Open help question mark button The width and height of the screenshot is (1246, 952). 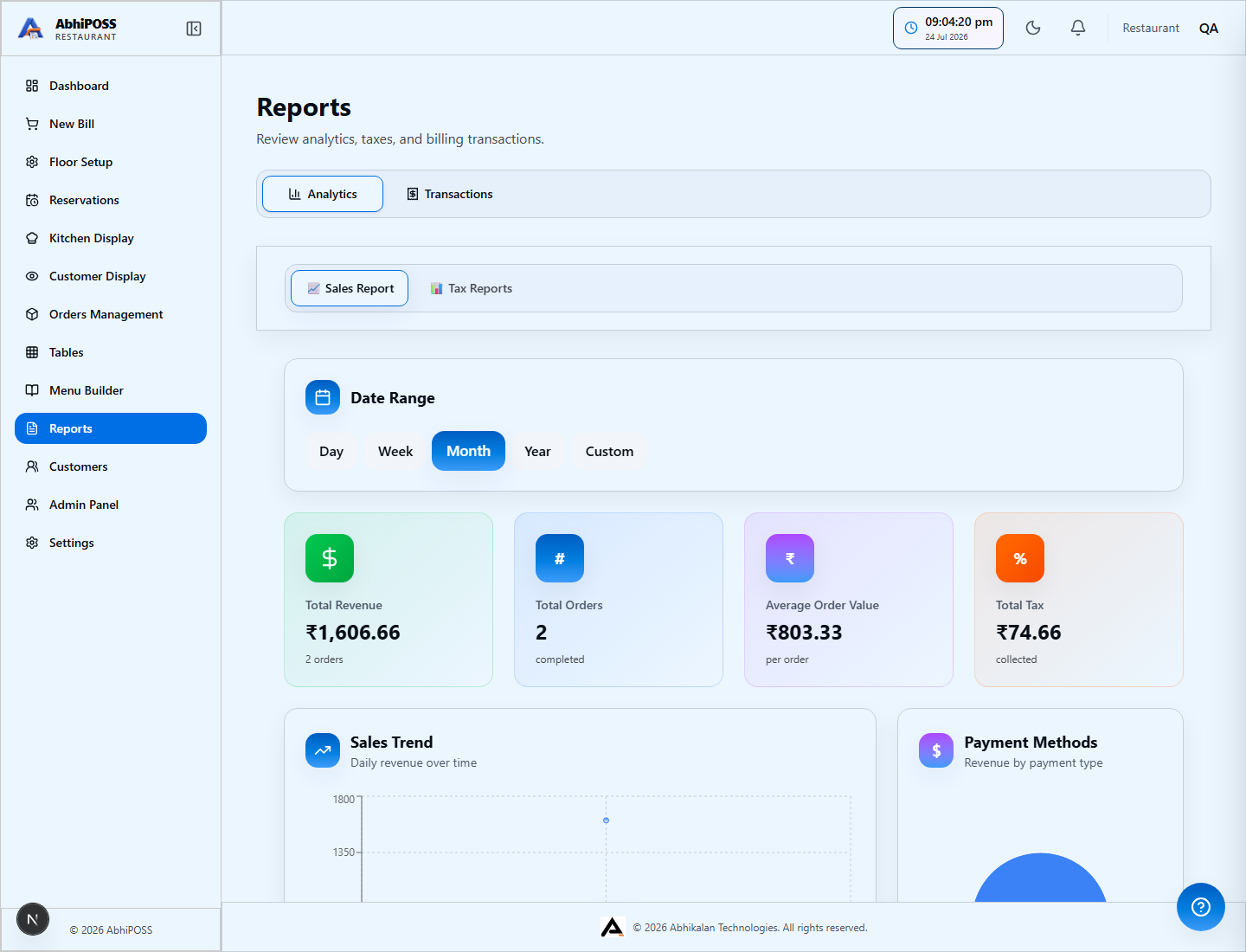(x=1201, y=907)
